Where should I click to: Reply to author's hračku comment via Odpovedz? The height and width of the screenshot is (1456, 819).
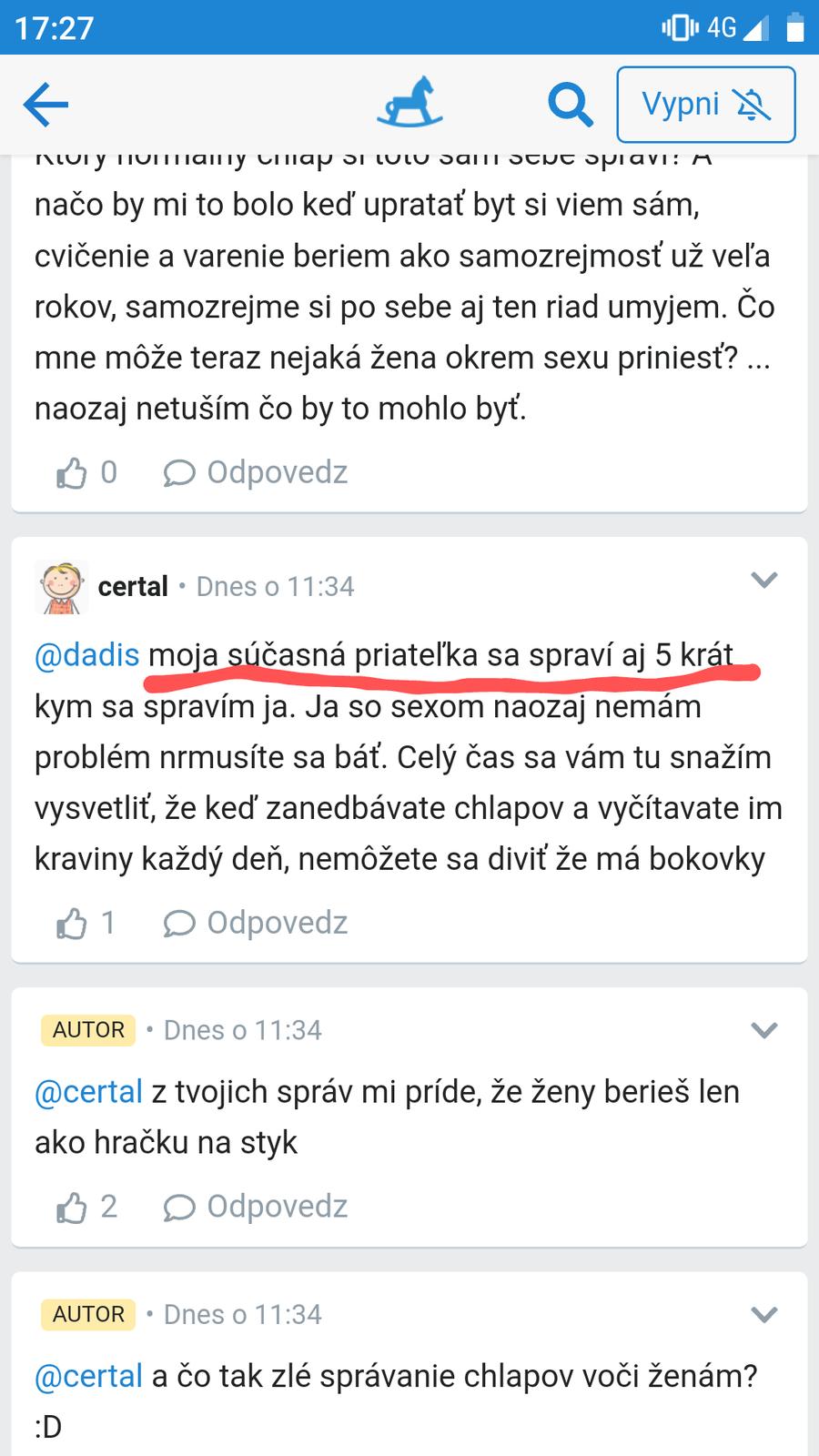[x=256, y=1207]
